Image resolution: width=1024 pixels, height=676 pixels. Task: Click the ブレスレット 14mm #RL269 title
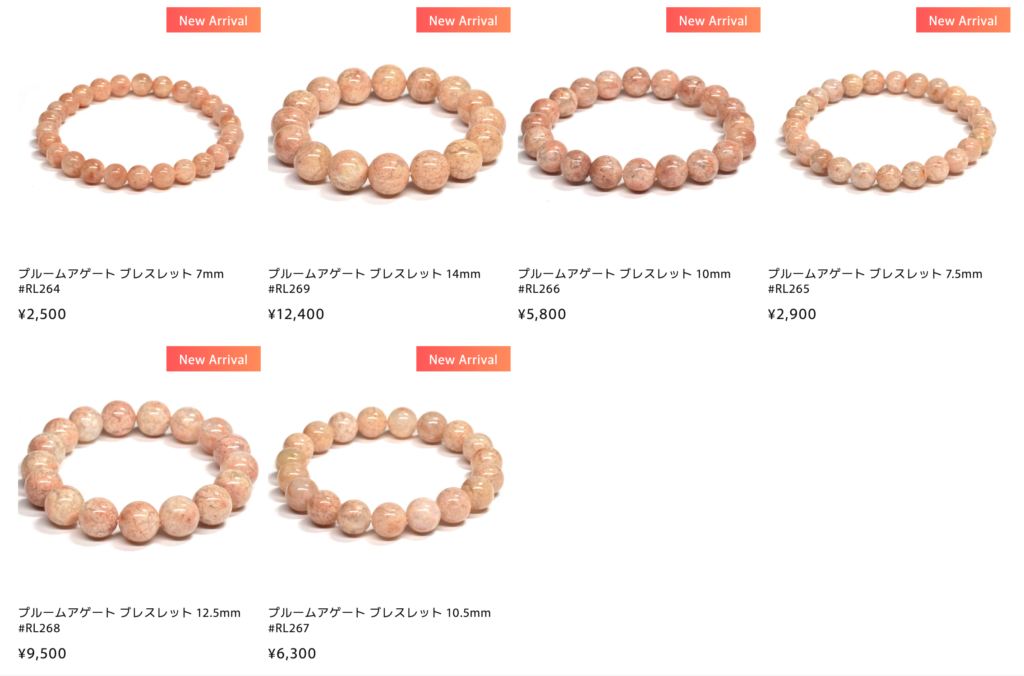[x=374, y=281]
